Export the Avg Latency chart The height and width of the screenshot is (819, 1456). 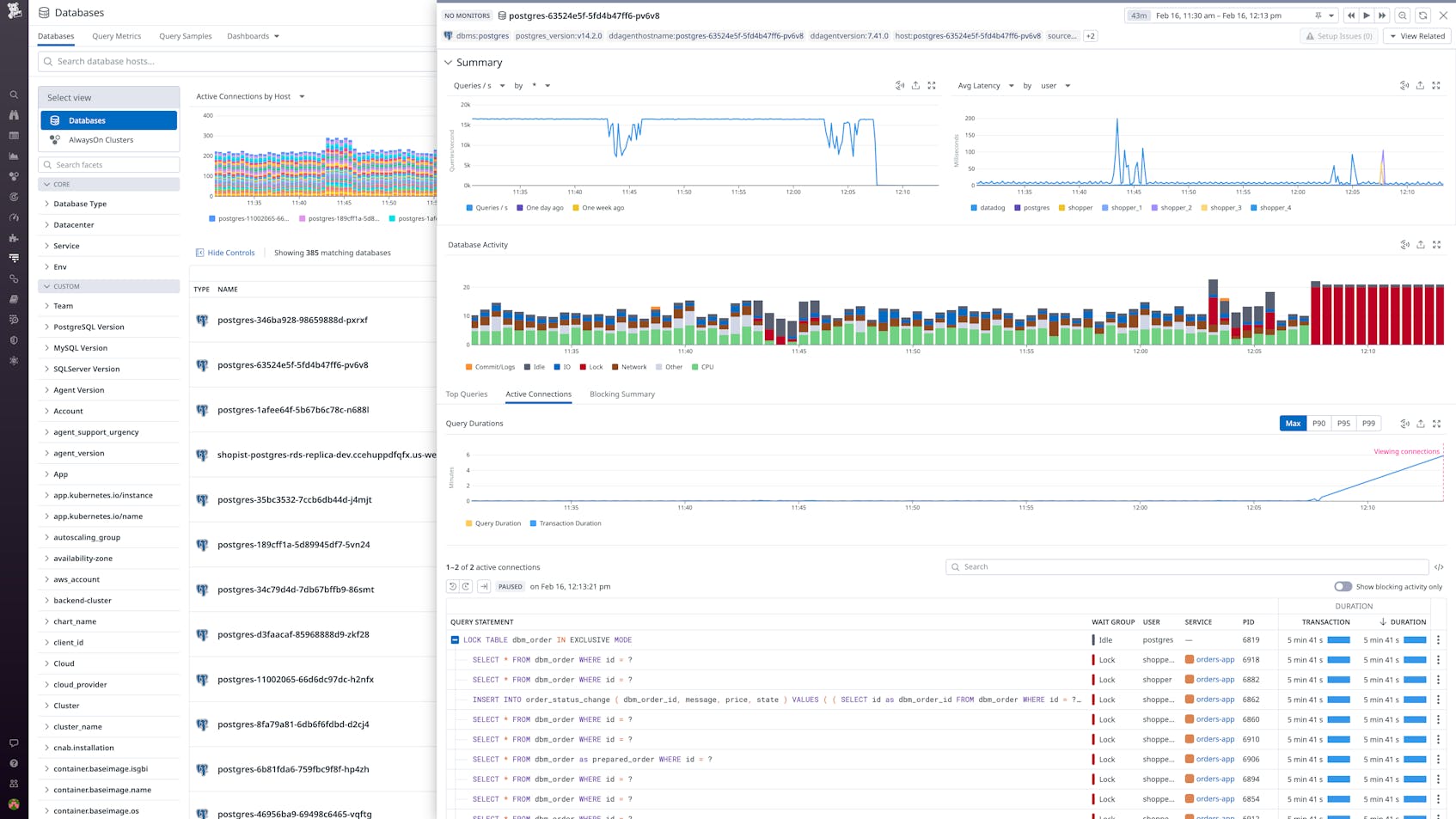click(x=1420, y=85)
